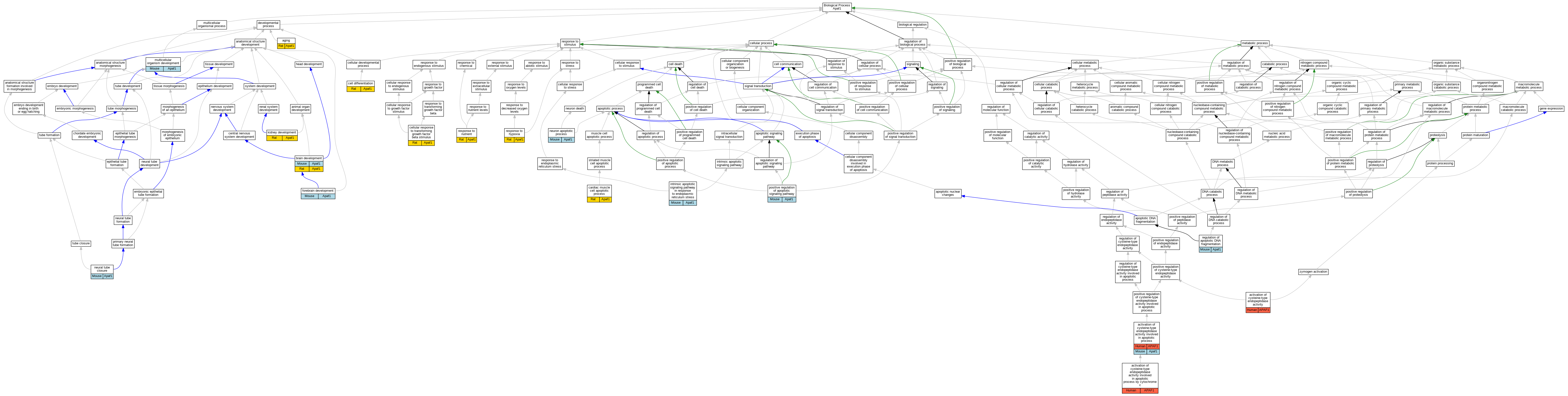Click the 'biological regulation' node
1568x396 pixels.
point(912,24)
